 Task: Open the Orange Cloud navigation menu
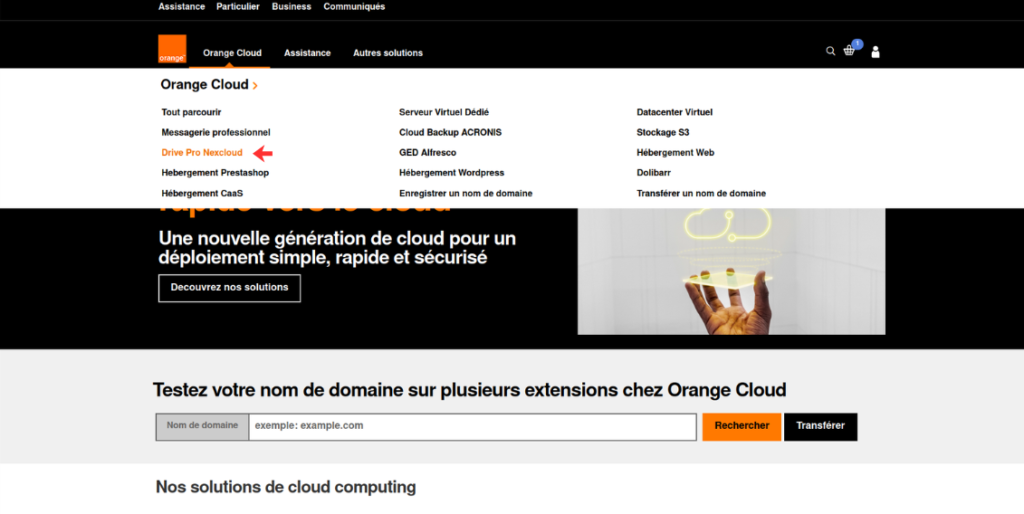[232, 53]
